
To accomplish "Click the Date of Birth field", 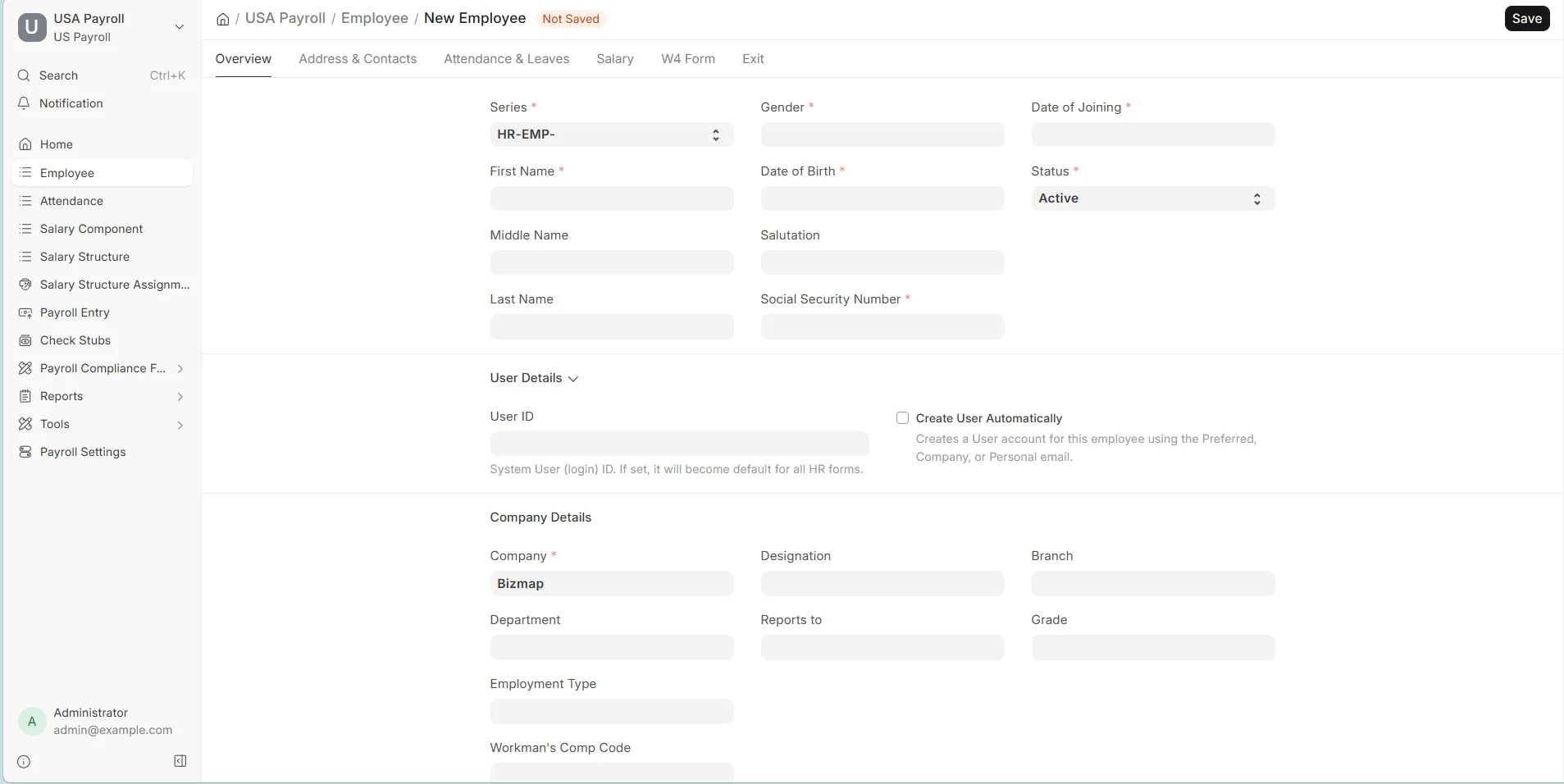I will click(882, 198).
